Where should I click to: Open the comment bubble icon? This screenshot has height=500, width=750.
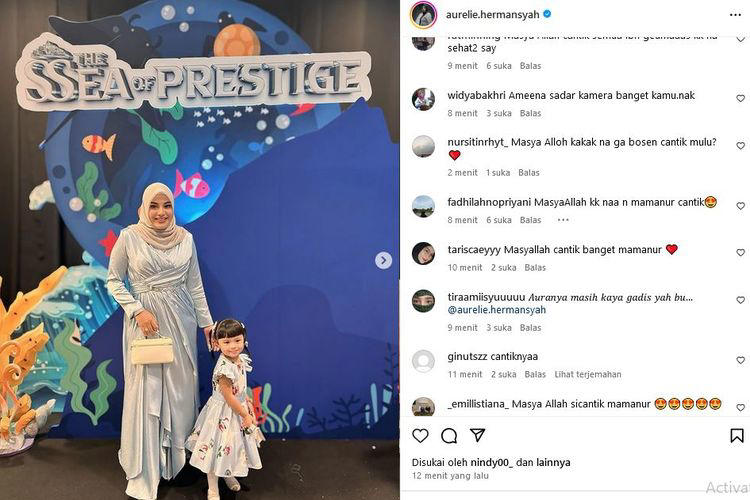click(x=449, y=435)
